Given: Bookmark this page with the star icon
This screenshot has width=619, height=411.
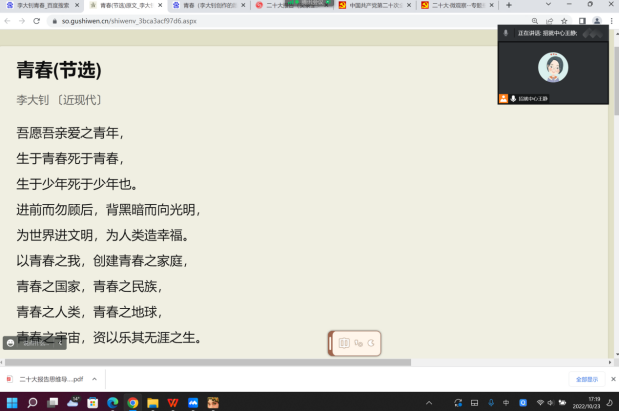Looking at the screenshot, I should point(566,20).
